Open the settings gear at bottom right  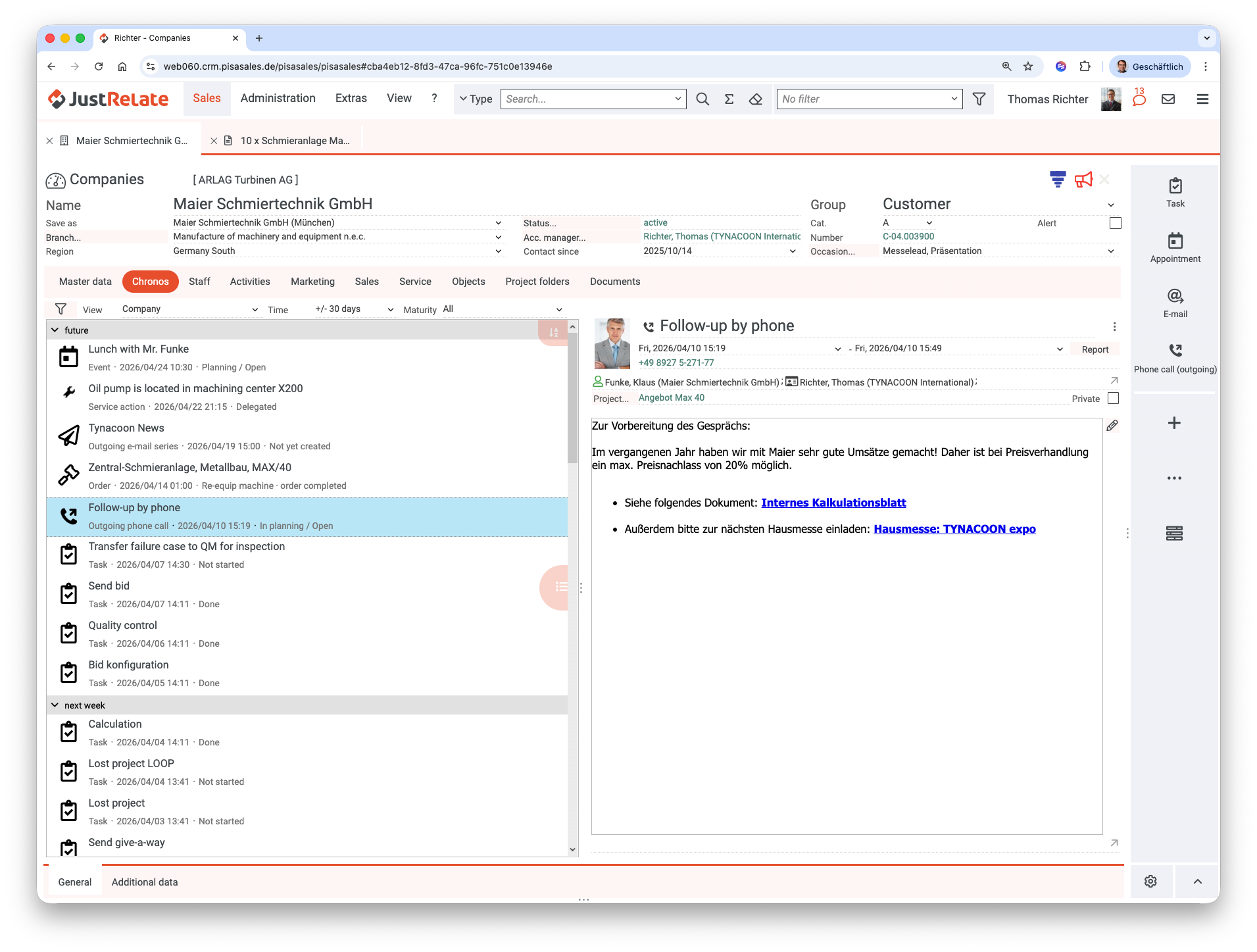(x=1150, y=882)
